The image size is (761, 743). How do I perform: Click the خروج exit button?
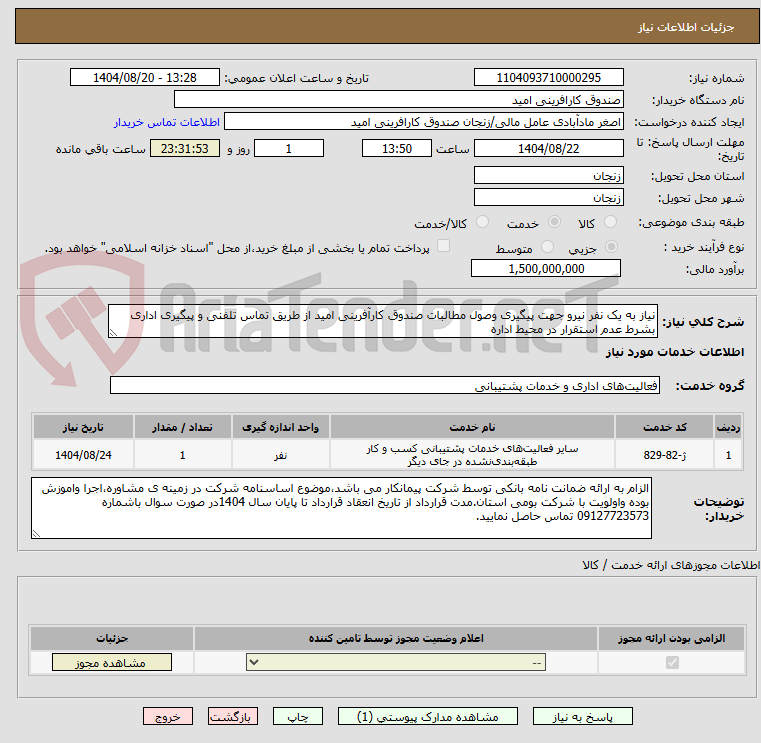pyautogui.click(x=167, y=716)
